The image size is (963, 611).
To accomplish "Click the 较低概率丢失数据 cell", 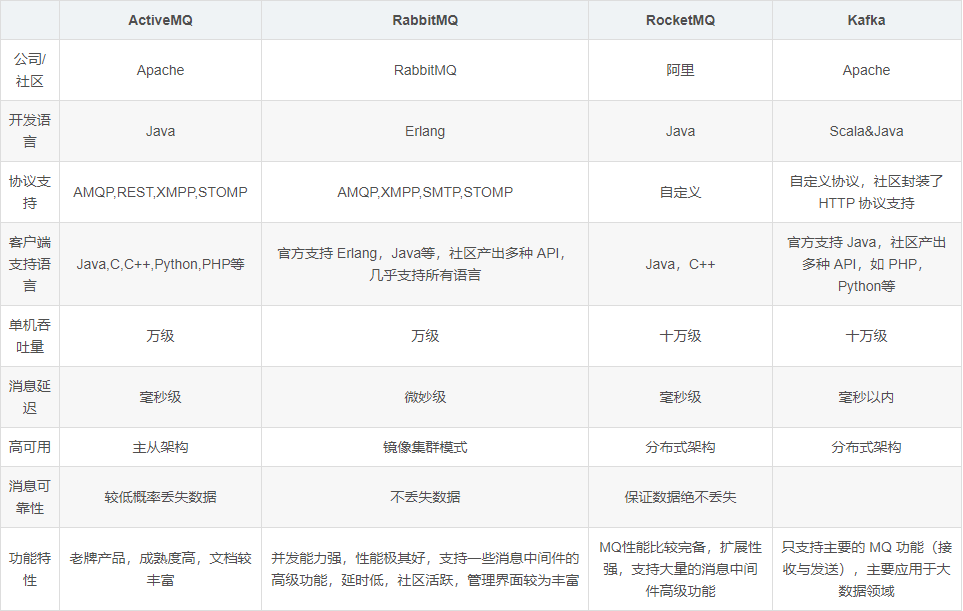I will 160,497.
